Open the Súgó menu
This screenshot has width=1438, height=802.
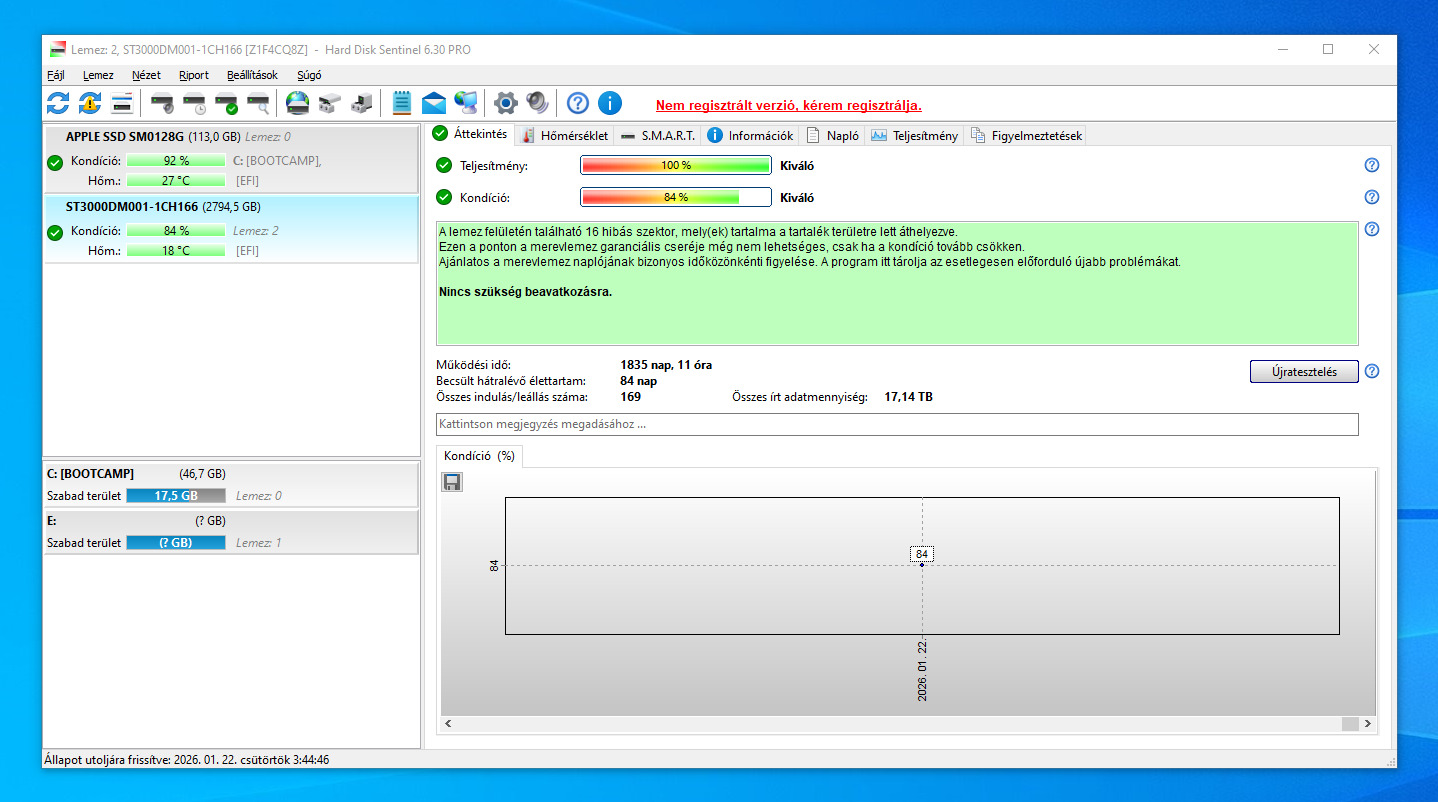[x=309, y=75]
